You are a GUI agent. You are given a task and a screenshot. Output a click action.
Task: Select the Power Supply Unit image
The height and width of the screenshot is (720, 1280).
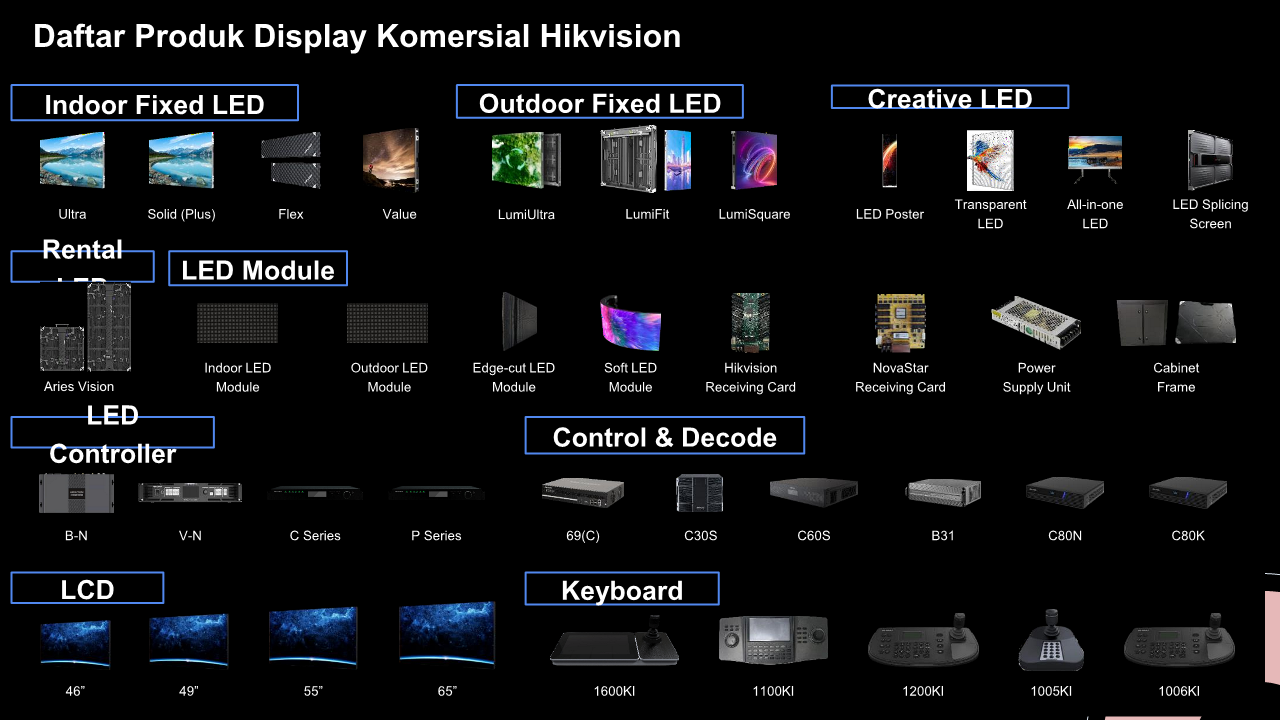point(1036,322)
